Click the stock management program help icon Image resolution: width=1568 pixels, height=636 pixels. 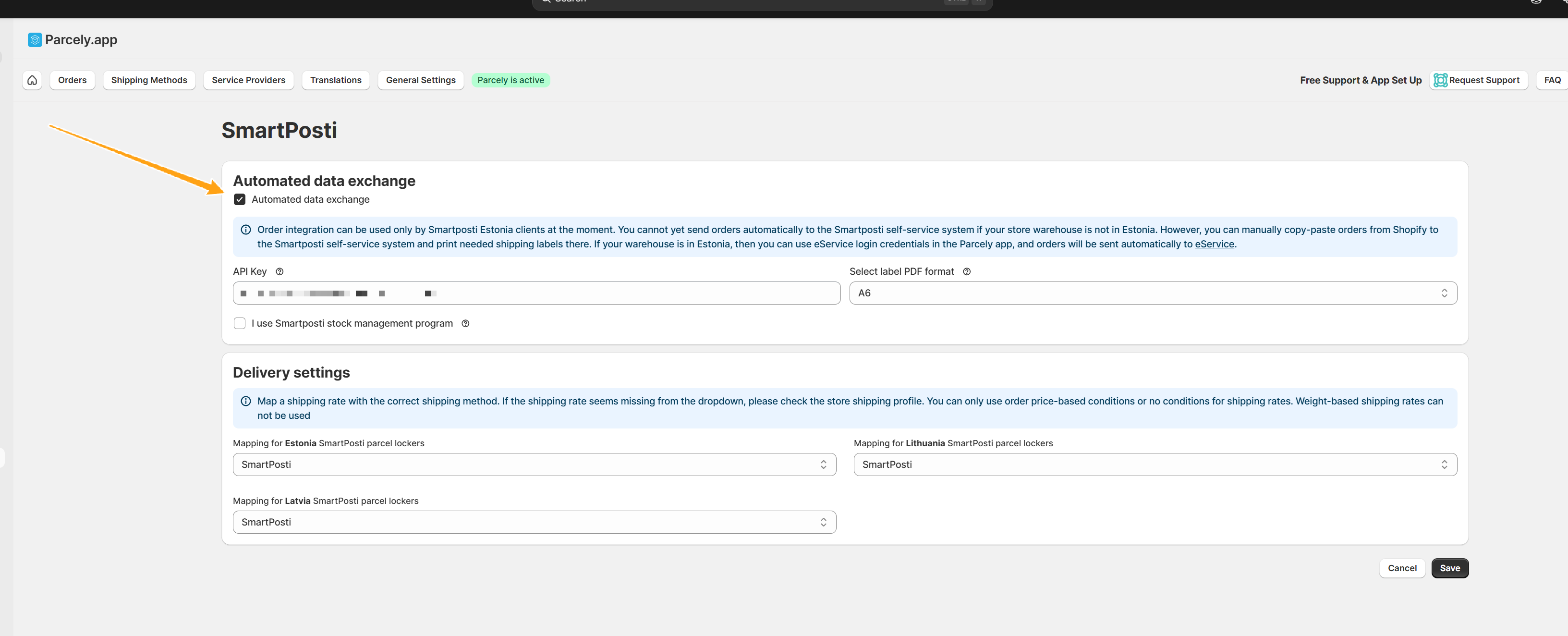click(x=465, y=323)
